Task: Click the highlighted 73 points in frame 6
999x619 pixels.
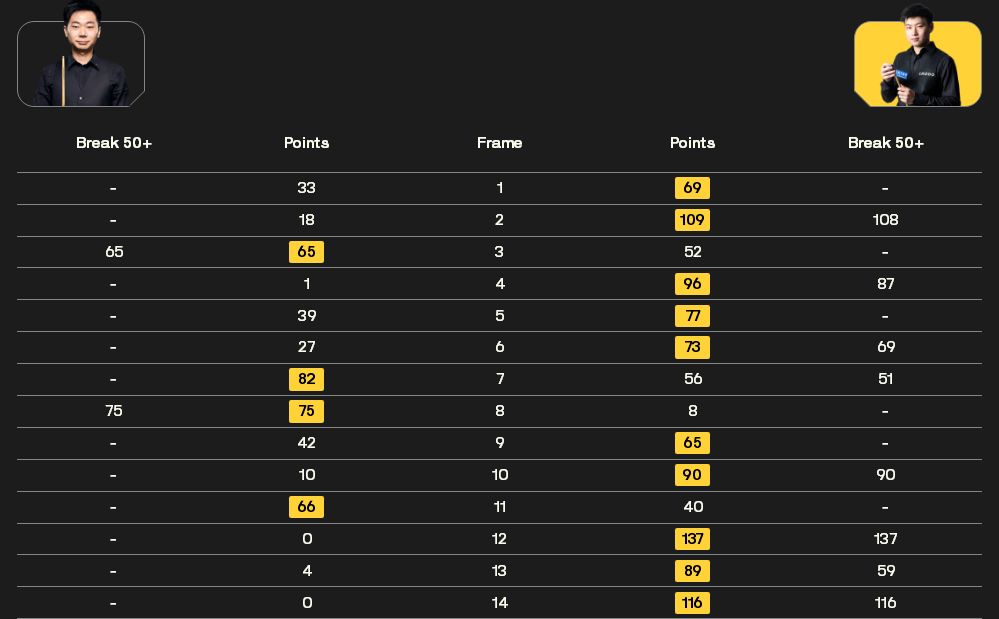Action: [692, 347]
